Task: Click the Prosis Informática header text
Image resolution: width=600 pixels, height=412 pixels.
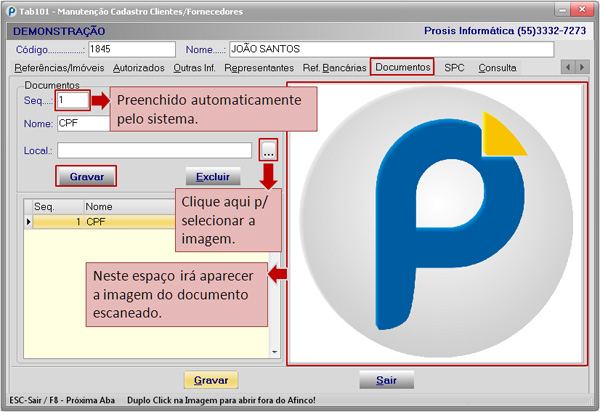Action: coord(505,31)
